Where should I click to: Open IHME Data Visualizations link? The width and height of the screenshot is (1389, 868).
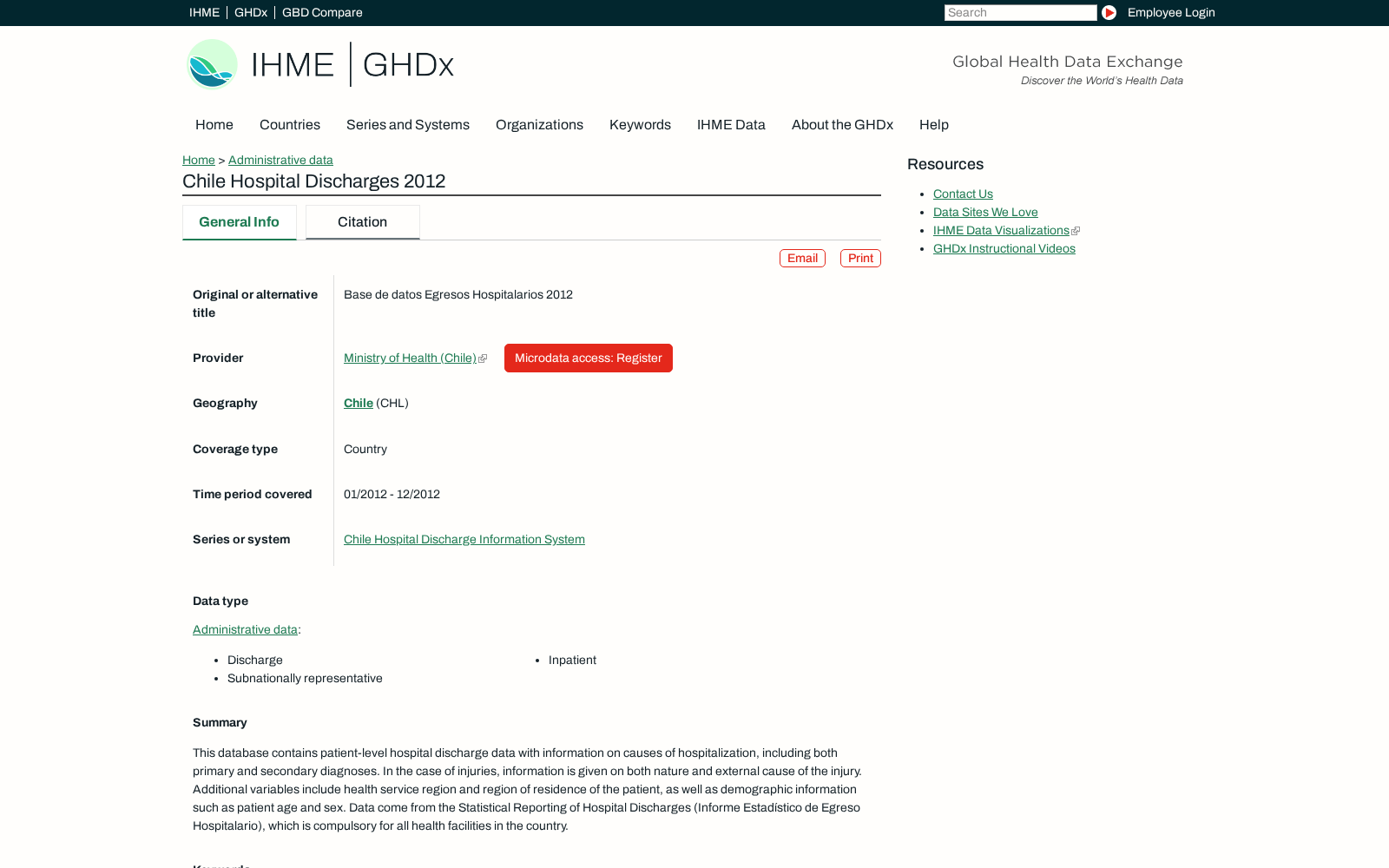[1001, 231]
